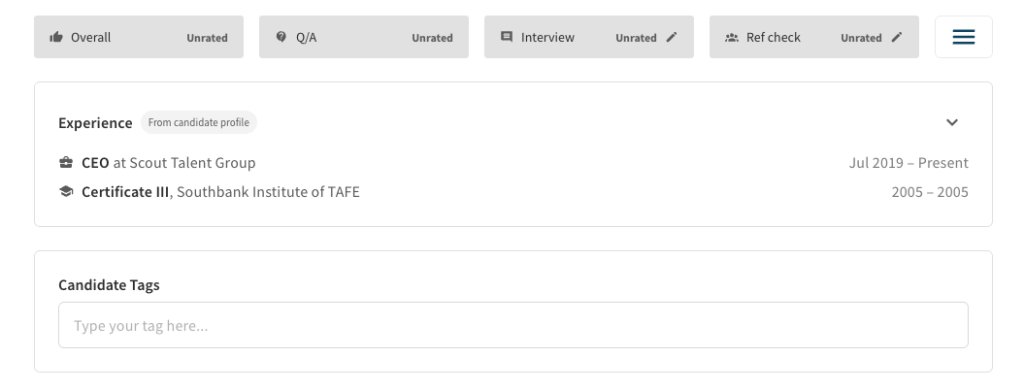This screenshot has width=1024, height=390.
Task: Click the 'Unrated' label on Ref check
Action: pyautogui.click(x=861, y=38)
